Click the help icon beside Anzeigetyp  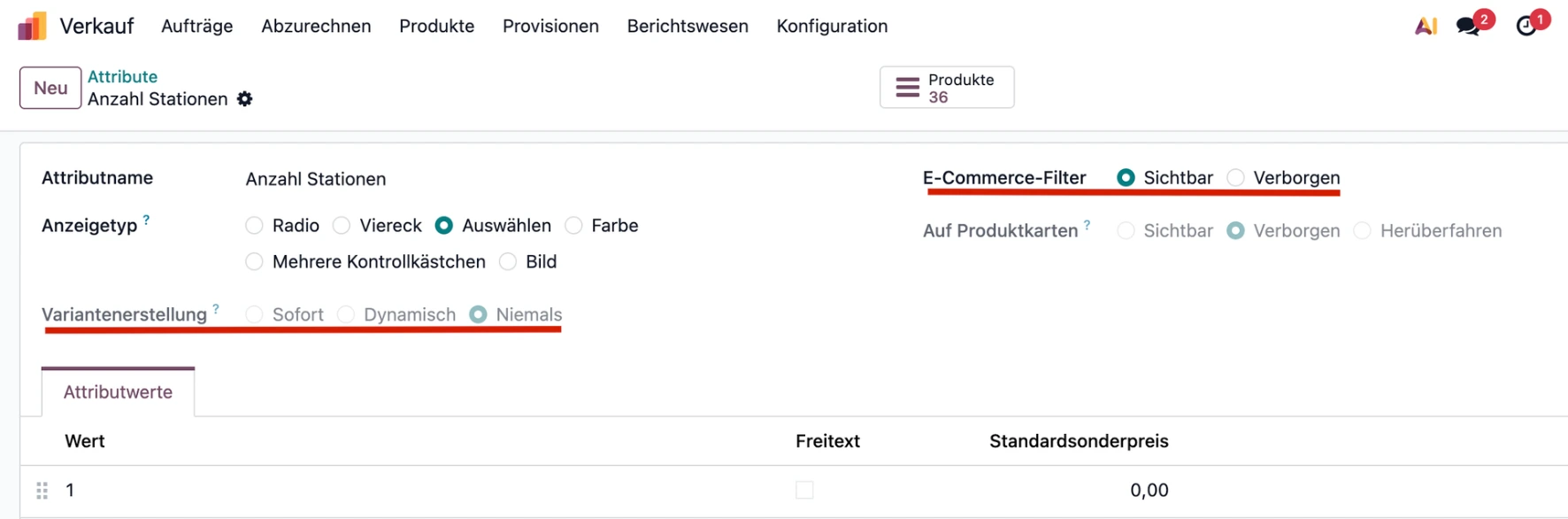[147, 218]
